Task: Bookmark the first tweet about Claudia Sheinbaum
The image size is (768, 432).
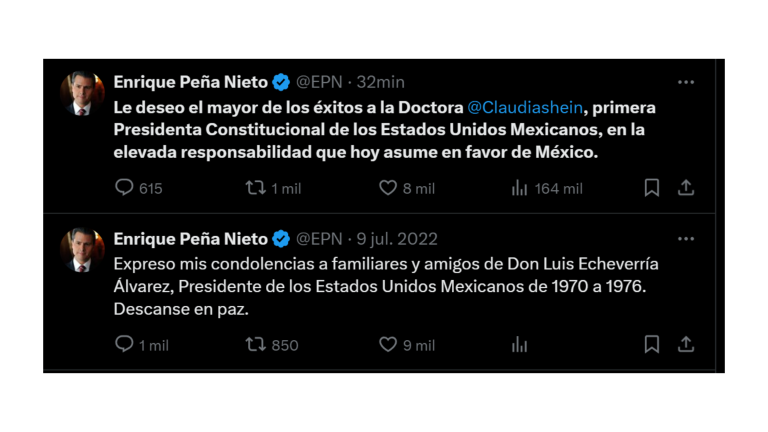Action: tap(651, 187)
